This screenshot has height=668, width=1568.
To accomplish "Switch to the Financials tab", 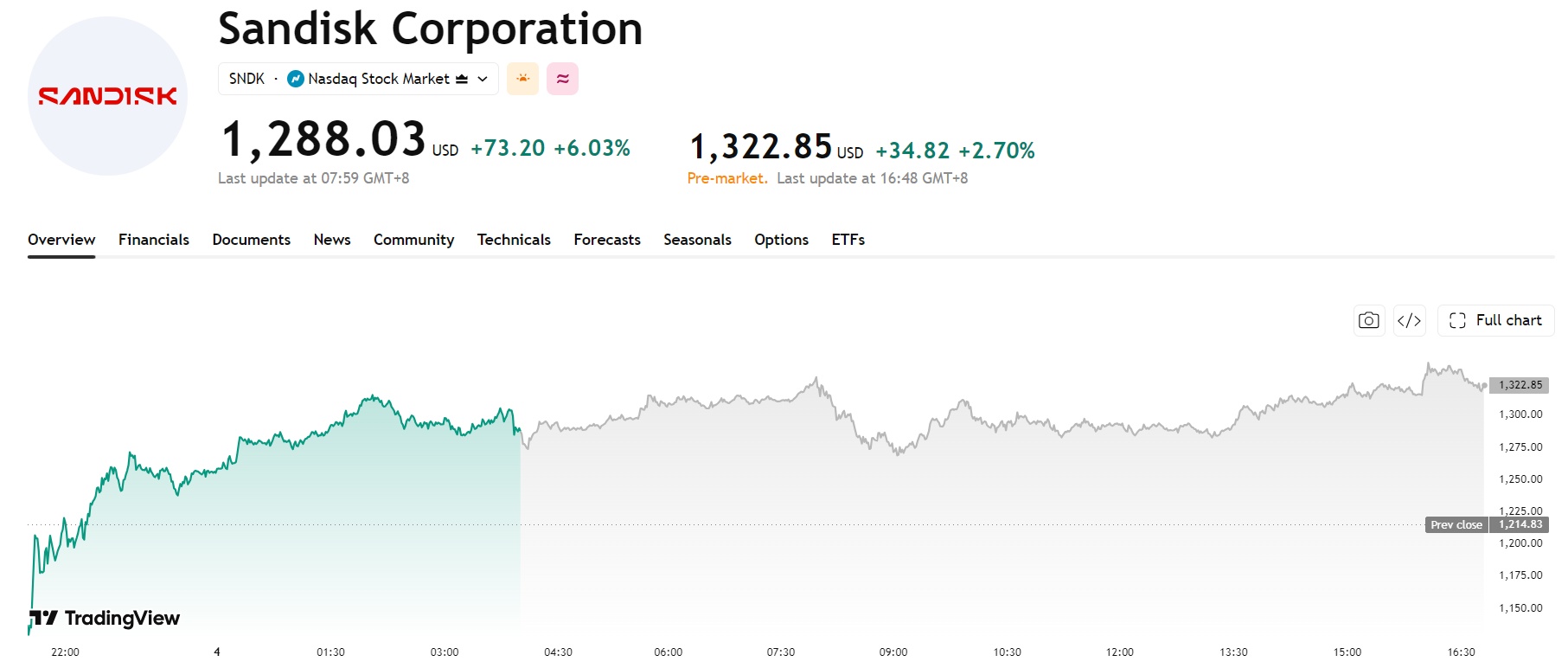I will pos(154,240).
